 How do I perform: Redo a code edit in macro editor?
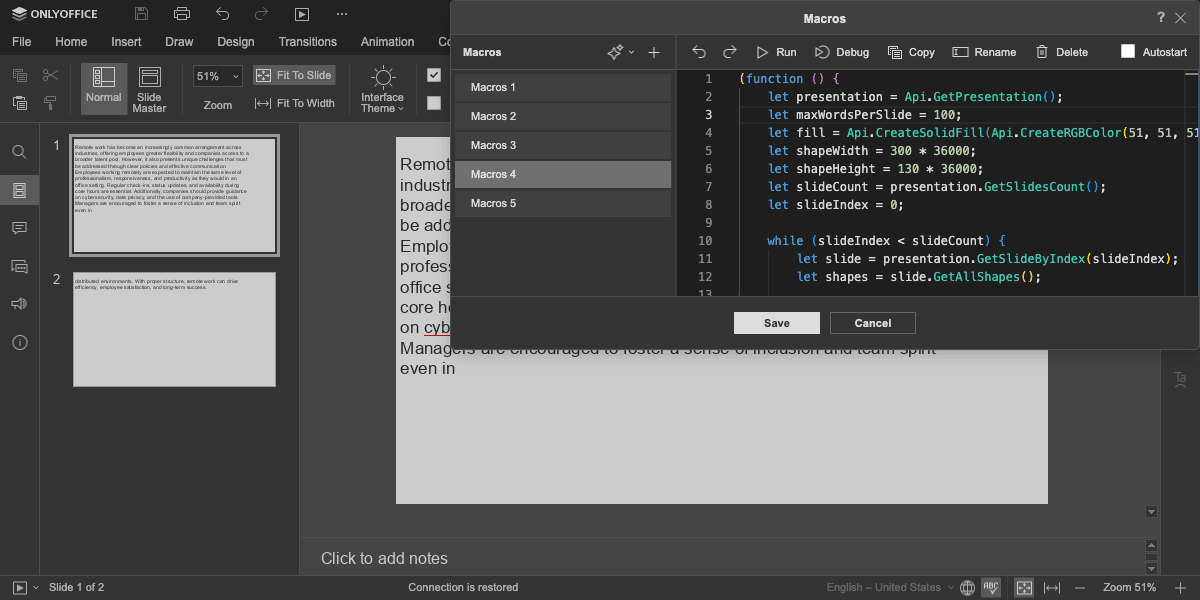pos(730,52)
